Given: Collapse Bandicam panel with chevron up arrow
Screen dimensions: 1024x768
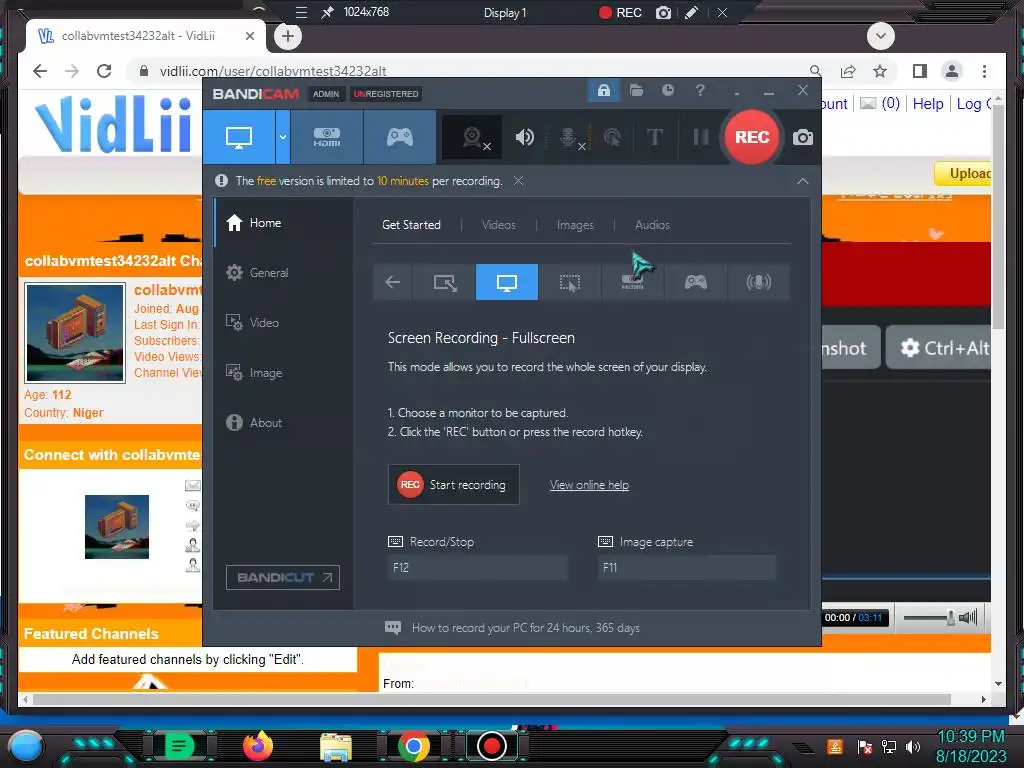Looking at the screenshot, I should point(803,181).
